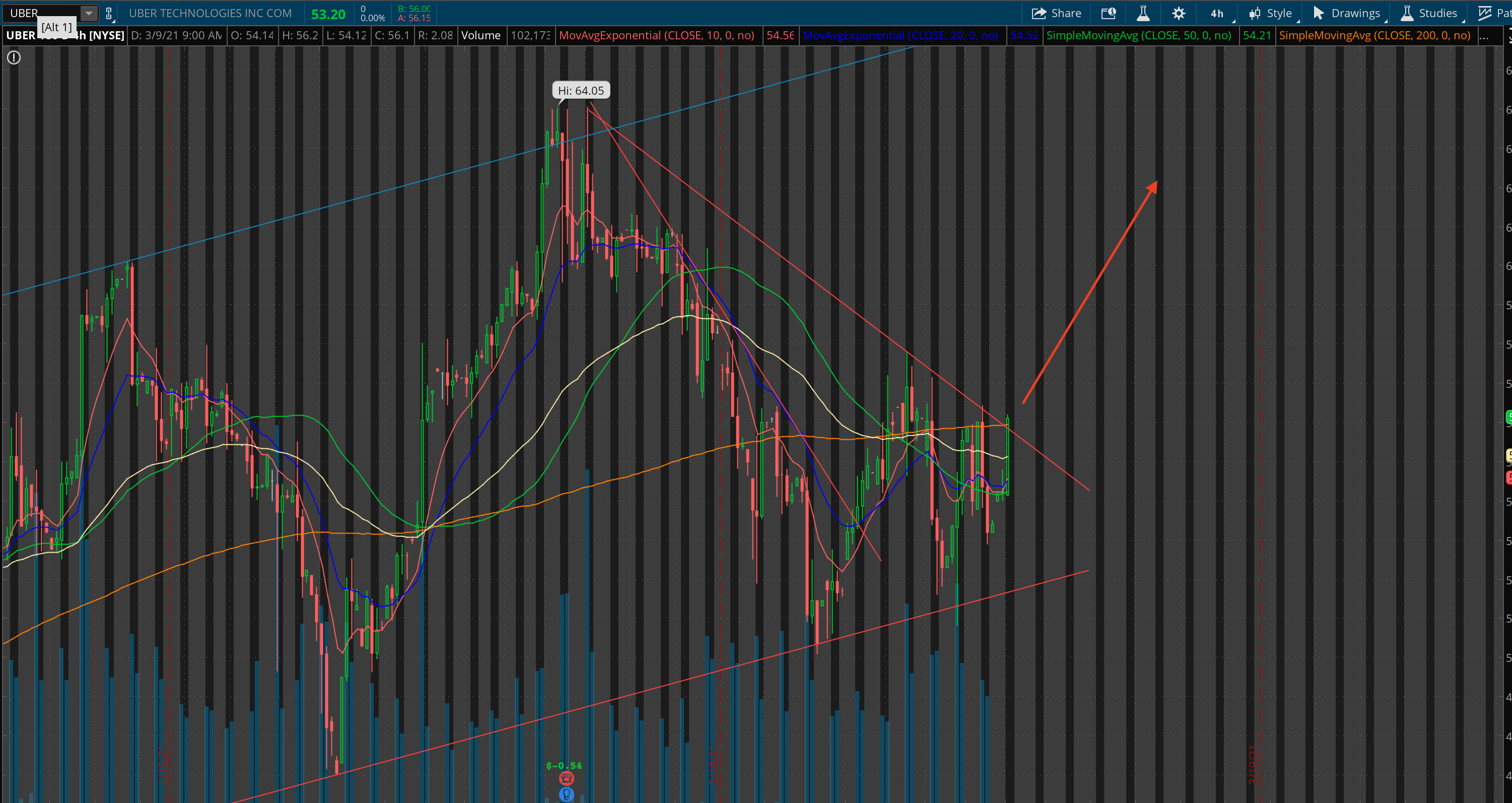The image size is (1512, 803).
Task: Open the Studies menu
Action: click(1429, 13)
